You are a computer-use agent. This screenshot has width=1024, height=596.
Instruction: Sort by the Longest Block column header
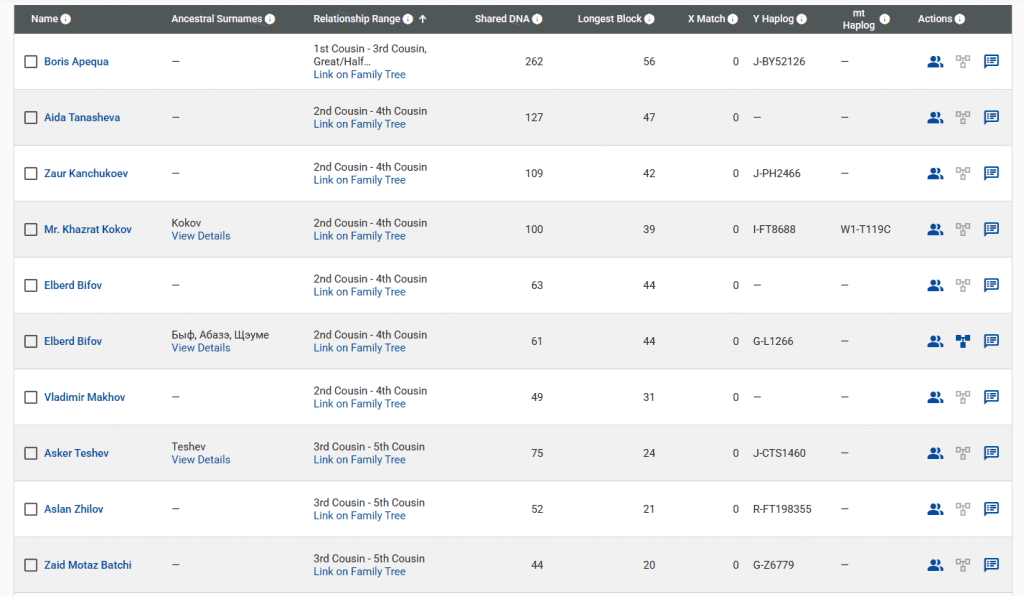coord(609,19)
